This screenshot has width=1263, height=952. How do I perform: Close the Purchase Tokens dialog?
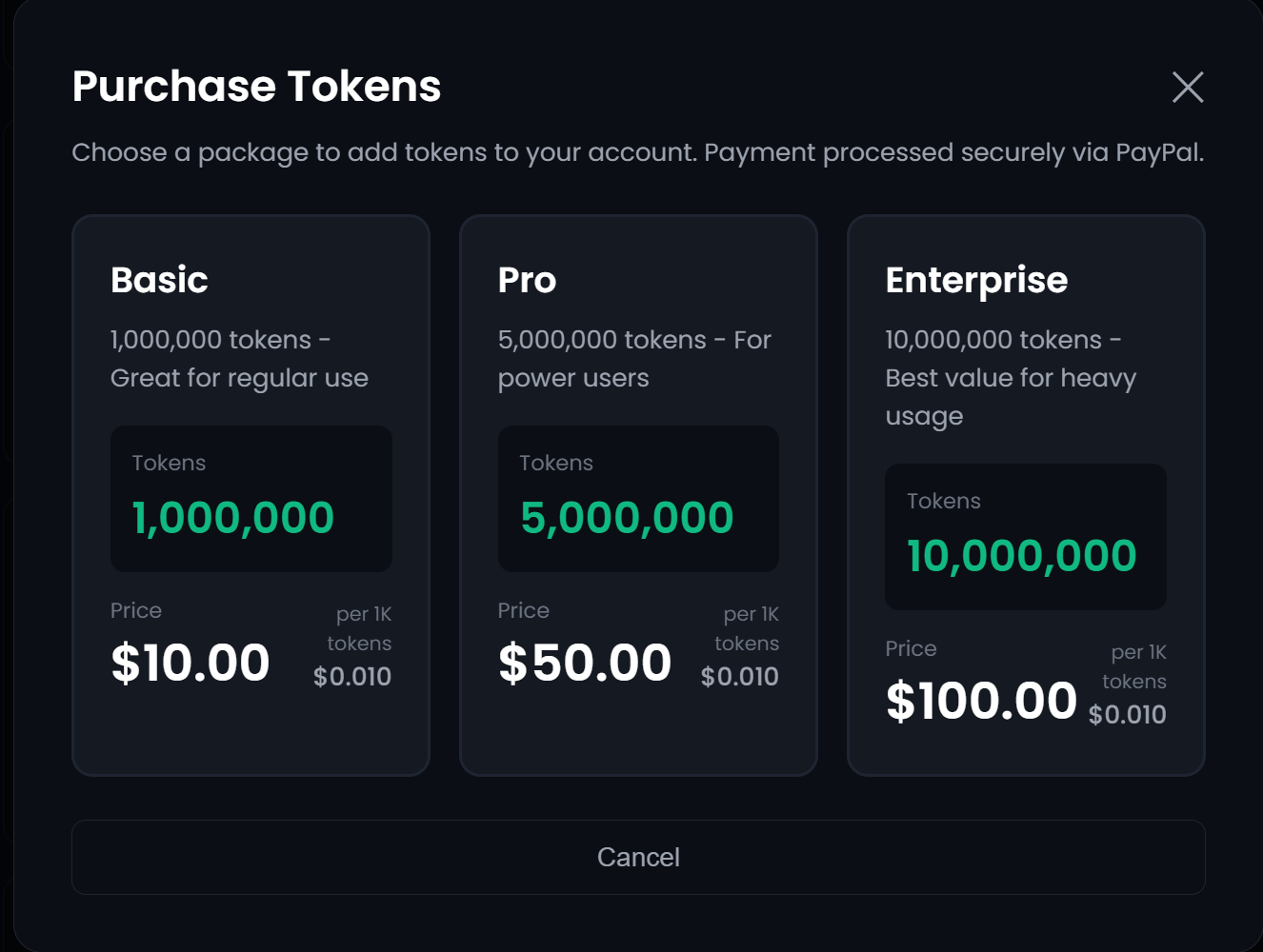click(1187, 88)
